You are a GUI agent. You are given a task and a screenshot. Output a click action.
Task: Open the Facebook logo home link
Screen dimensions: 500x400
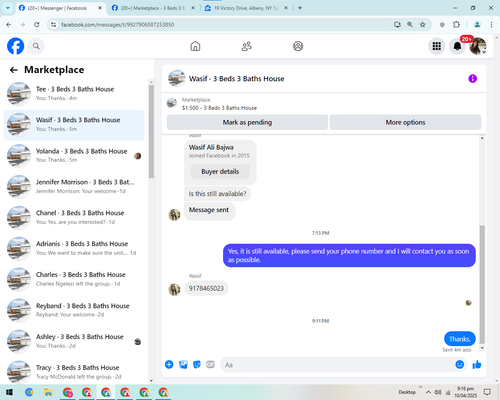(x=16, y=46)
